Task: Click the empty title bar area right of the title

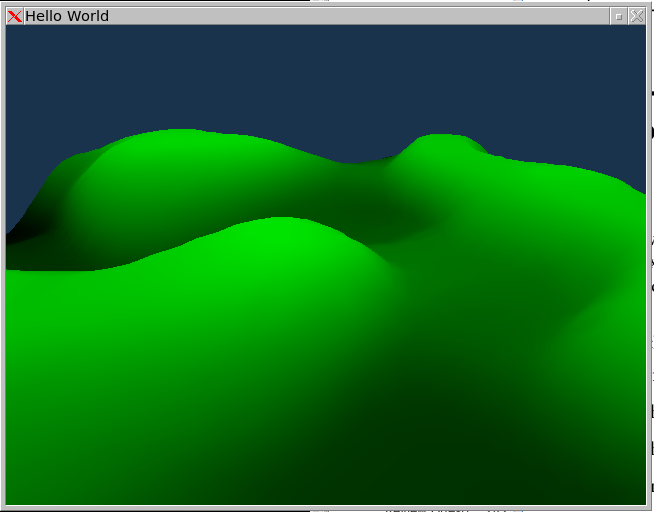Action: tap(350, 16)
